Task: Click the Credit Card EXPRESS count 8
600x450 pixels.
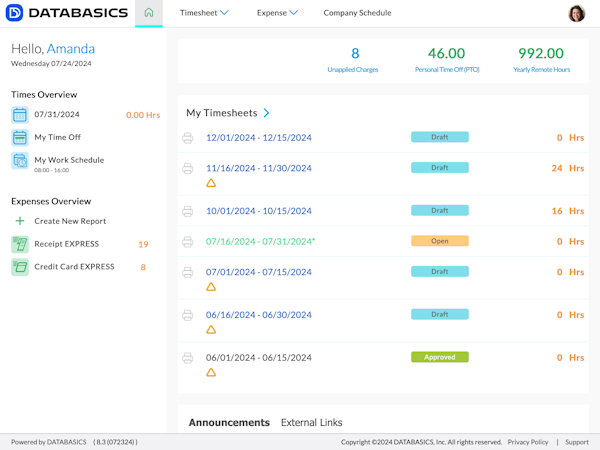Action: click(143, 267)
